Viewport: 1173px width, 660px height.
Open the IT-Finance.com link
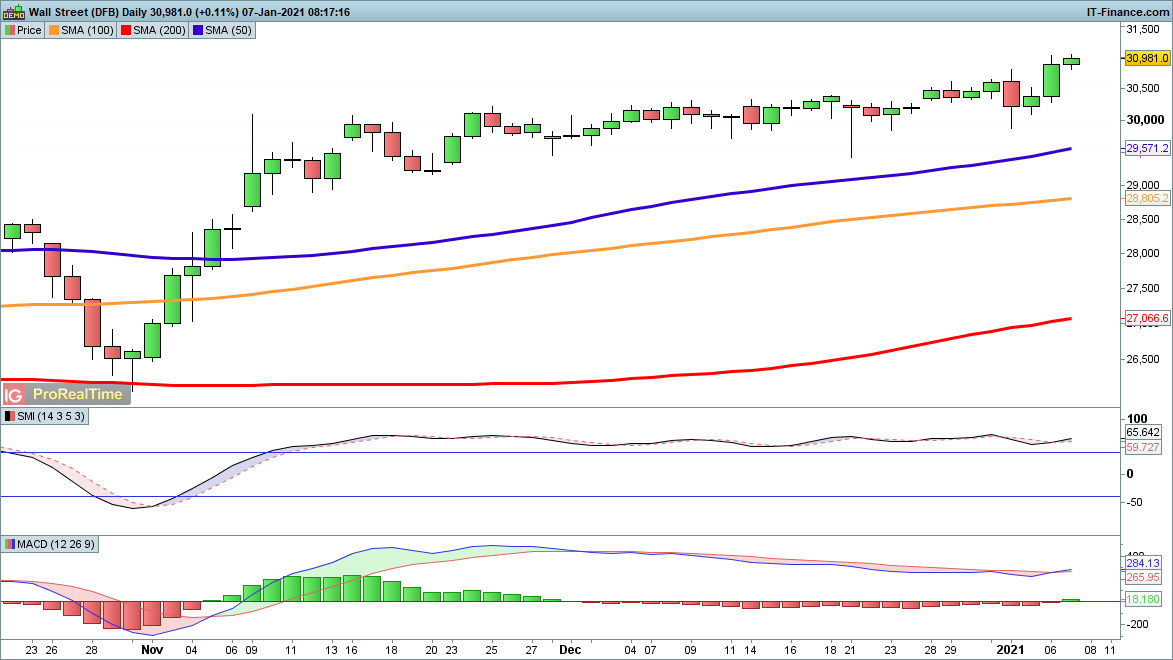1128,11
